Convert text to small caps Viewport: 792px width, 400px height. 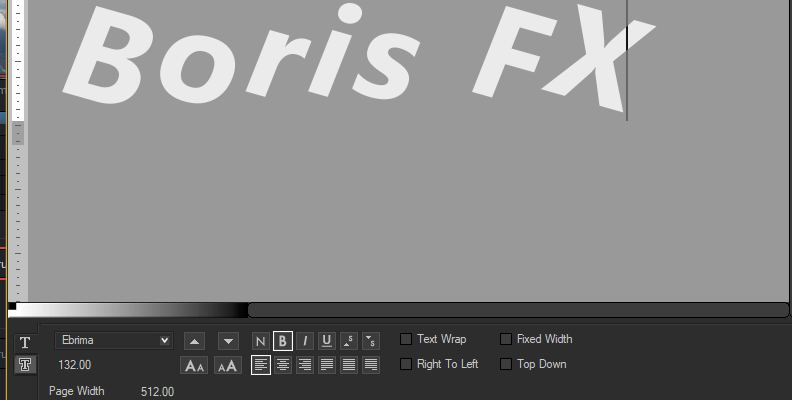pos(194,365)
